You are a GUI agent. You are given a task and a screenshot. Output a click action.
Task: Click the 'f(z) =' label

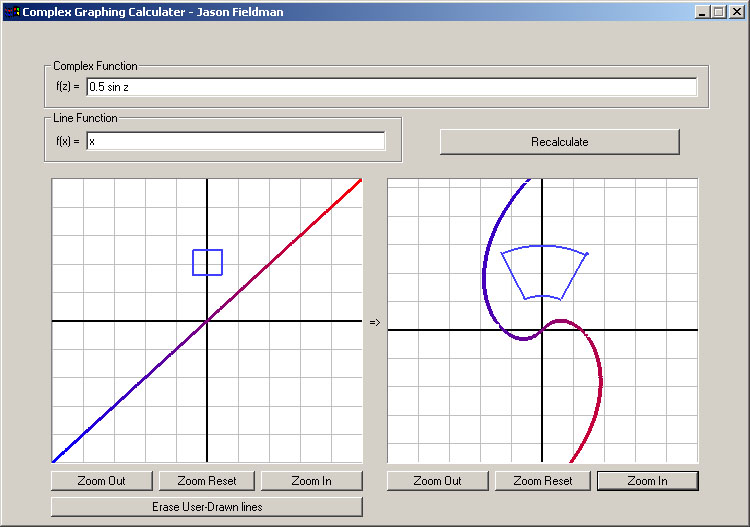tap(68, 87)
